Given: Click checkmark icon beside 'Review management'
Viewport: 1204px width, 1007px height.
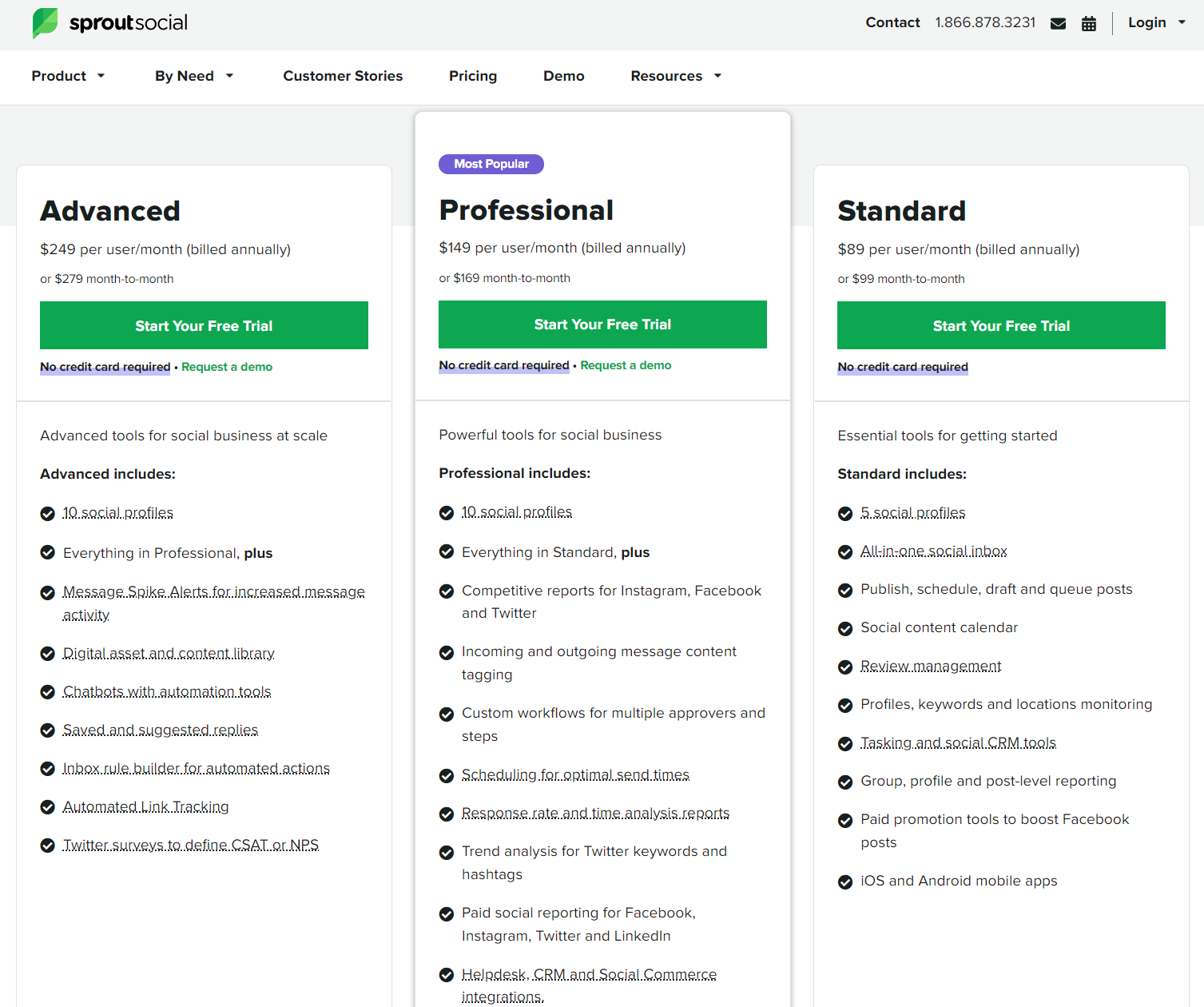Looking at the screenshot, I should tap(845, 667).
